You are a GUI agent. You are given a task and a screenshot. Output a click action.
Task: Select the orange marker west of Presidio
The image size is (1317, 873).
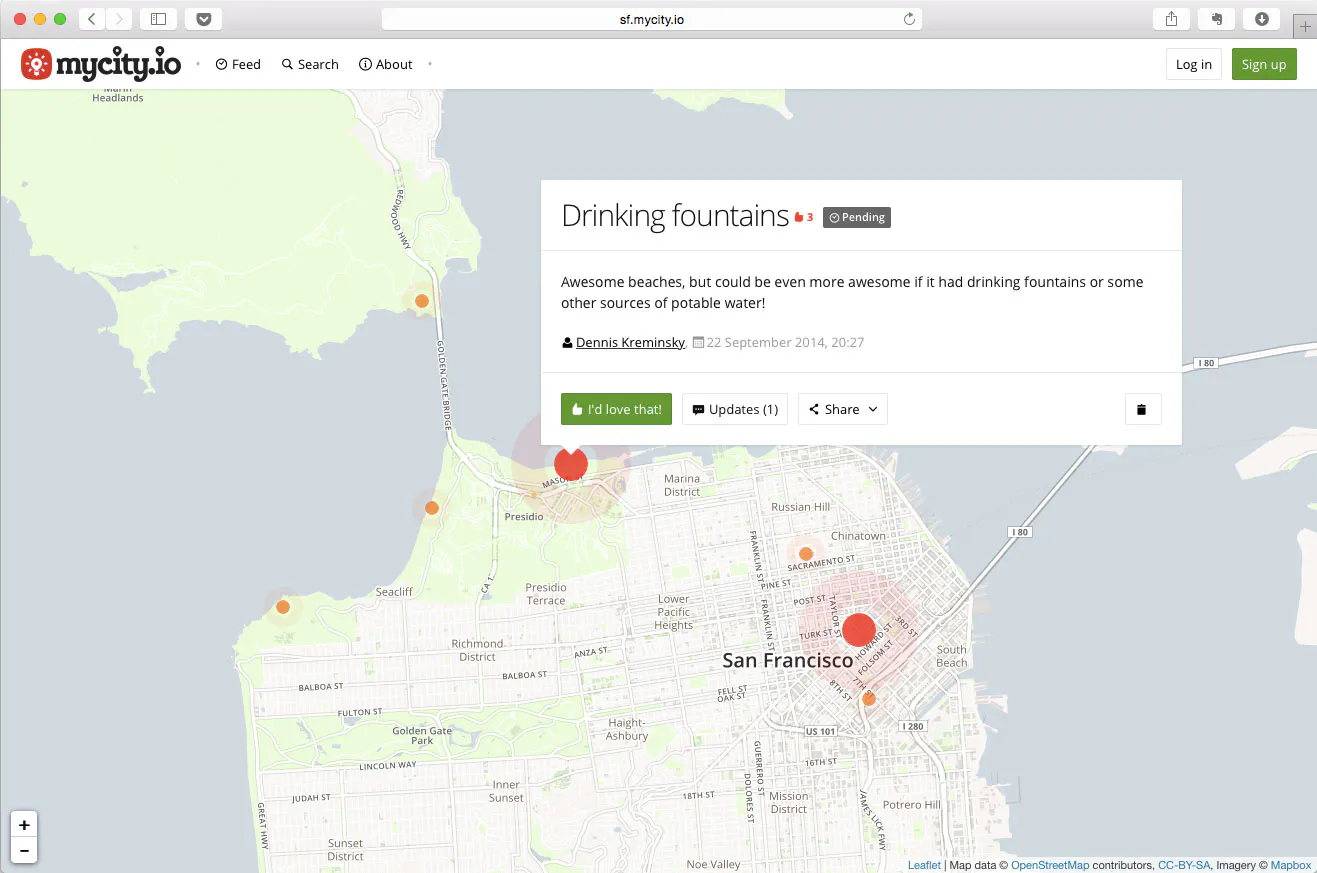(x=432, y=508)
